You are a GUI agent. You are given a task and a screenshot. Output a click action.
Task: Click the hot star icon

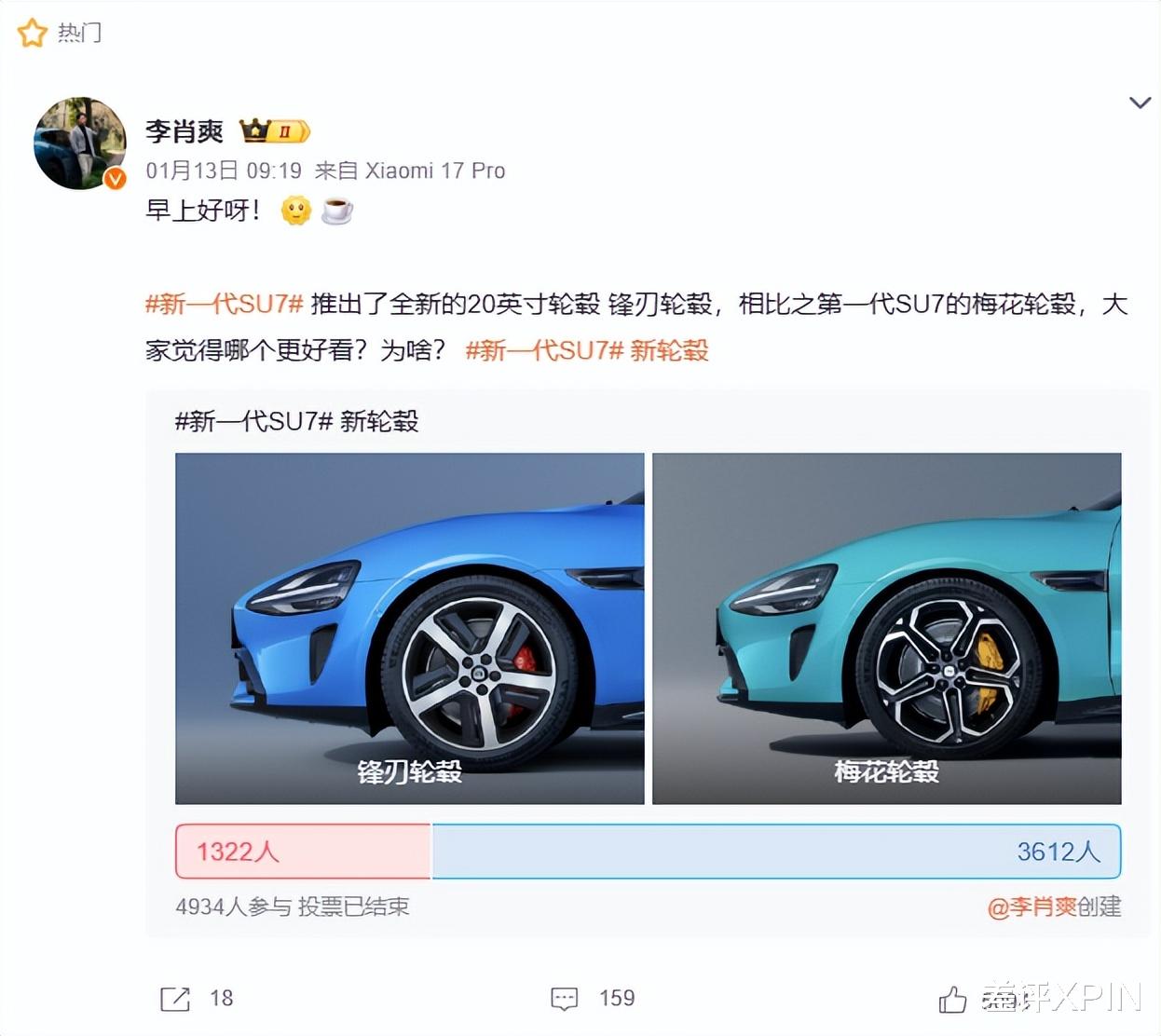(x=32, y=34)
